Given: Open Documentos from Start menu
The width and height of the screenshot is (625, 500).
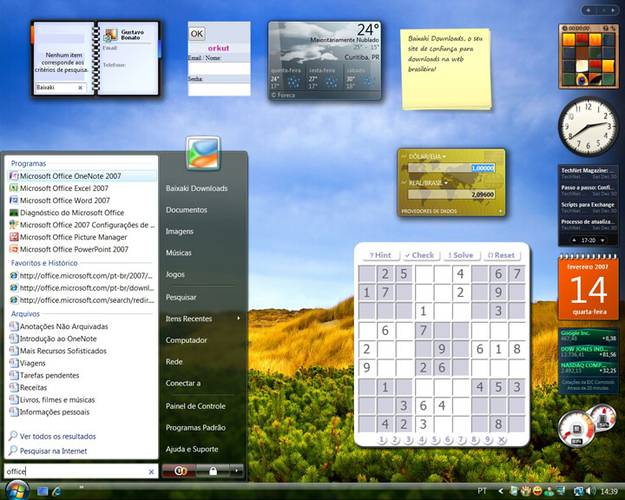Looking at the screenshot, I should click(x=186, y=210).
